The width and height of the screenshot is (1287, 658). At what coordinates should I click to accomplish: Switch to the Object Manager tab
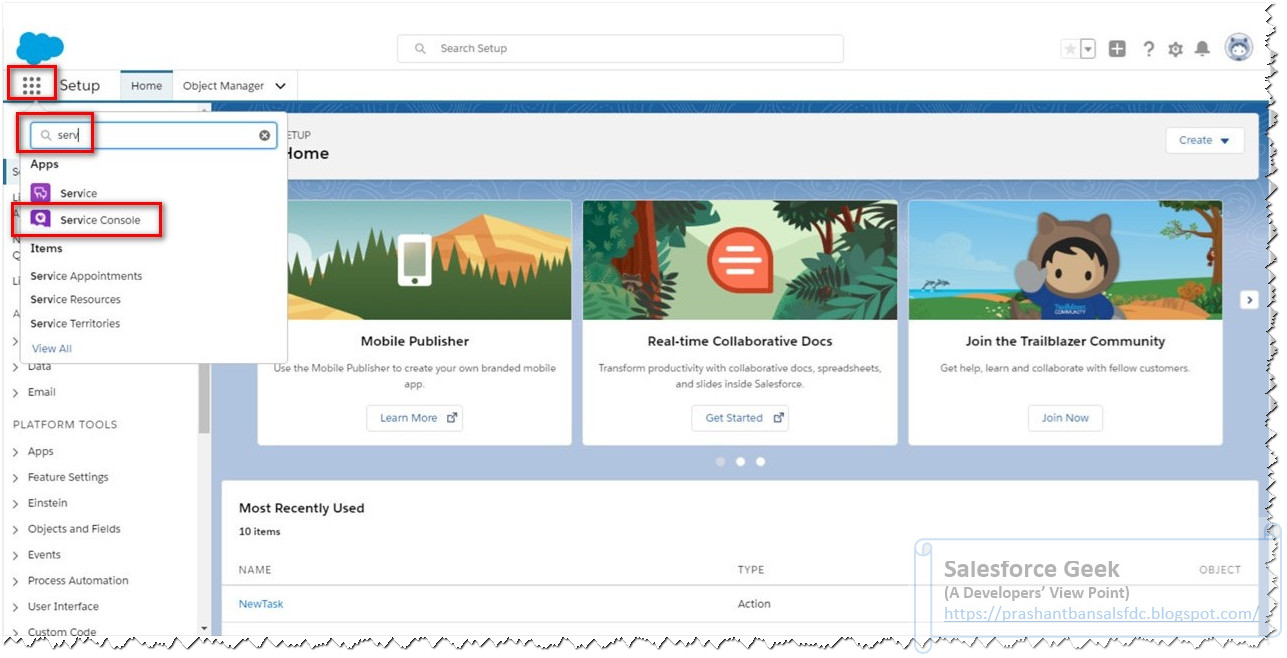click(x=223, y=86)
